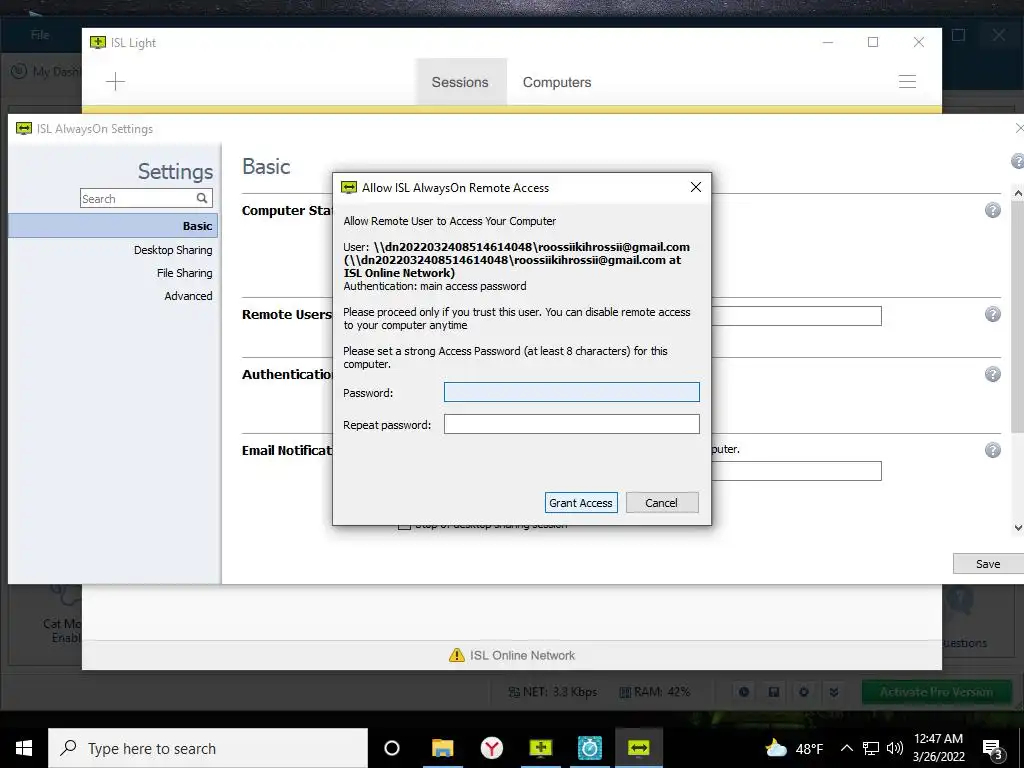Click the stopwatch app taskbar icon
Image resolution: width=1024 pixels, height=768 pixels.
point(589,748)
